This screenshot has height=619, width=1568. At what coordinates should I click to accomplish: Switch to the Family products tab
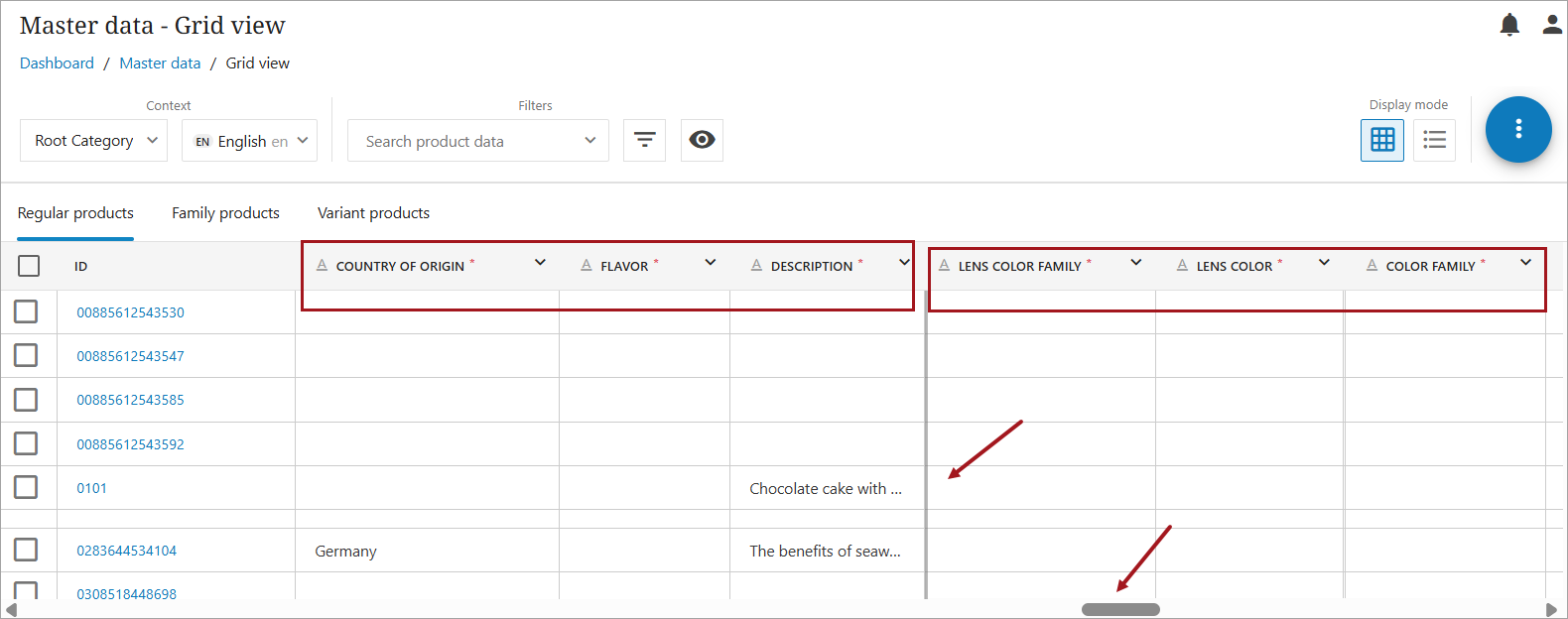pos(225,213)
